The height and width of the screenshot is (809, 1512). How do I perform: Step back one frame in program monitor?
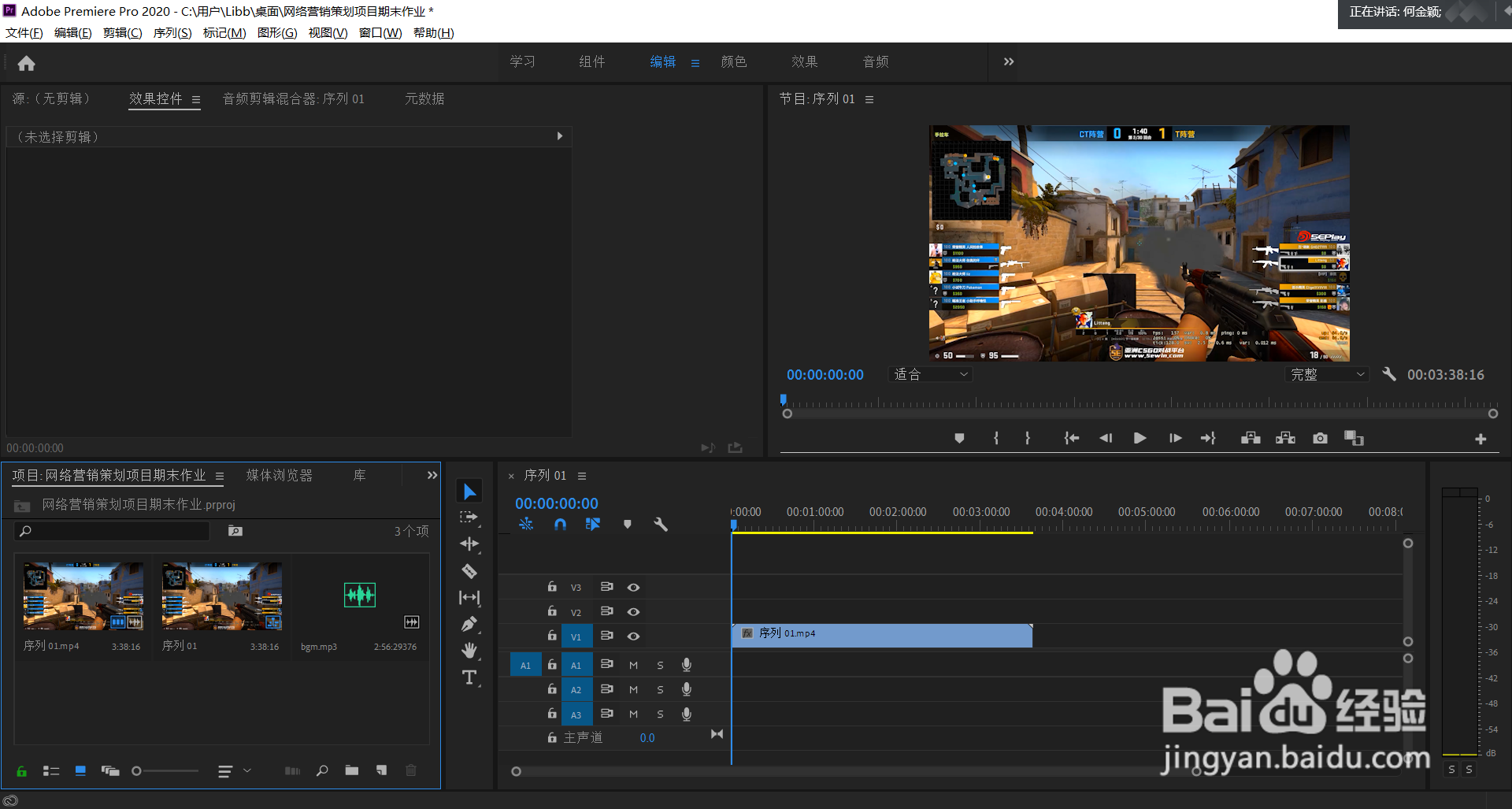point(1106,438)
